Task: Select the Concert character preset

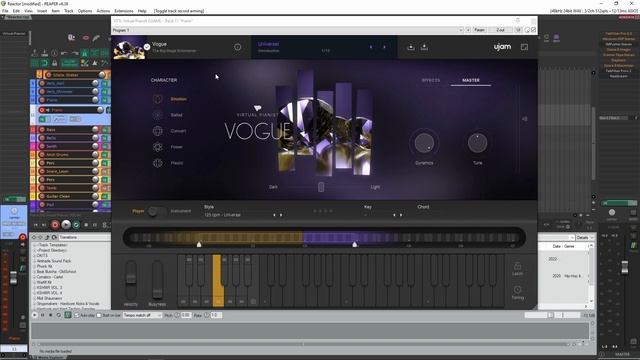Action: (170, 131)
